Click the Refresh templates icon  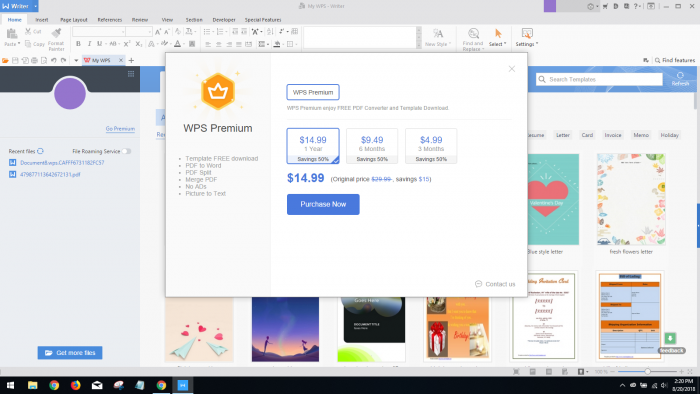click(680, 79)
